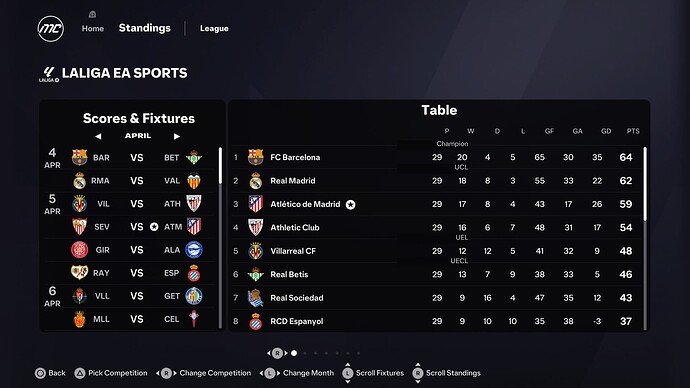Screen dimensions: 690x388
Task: Open the League sub-tab
Action: pos(214,29)
